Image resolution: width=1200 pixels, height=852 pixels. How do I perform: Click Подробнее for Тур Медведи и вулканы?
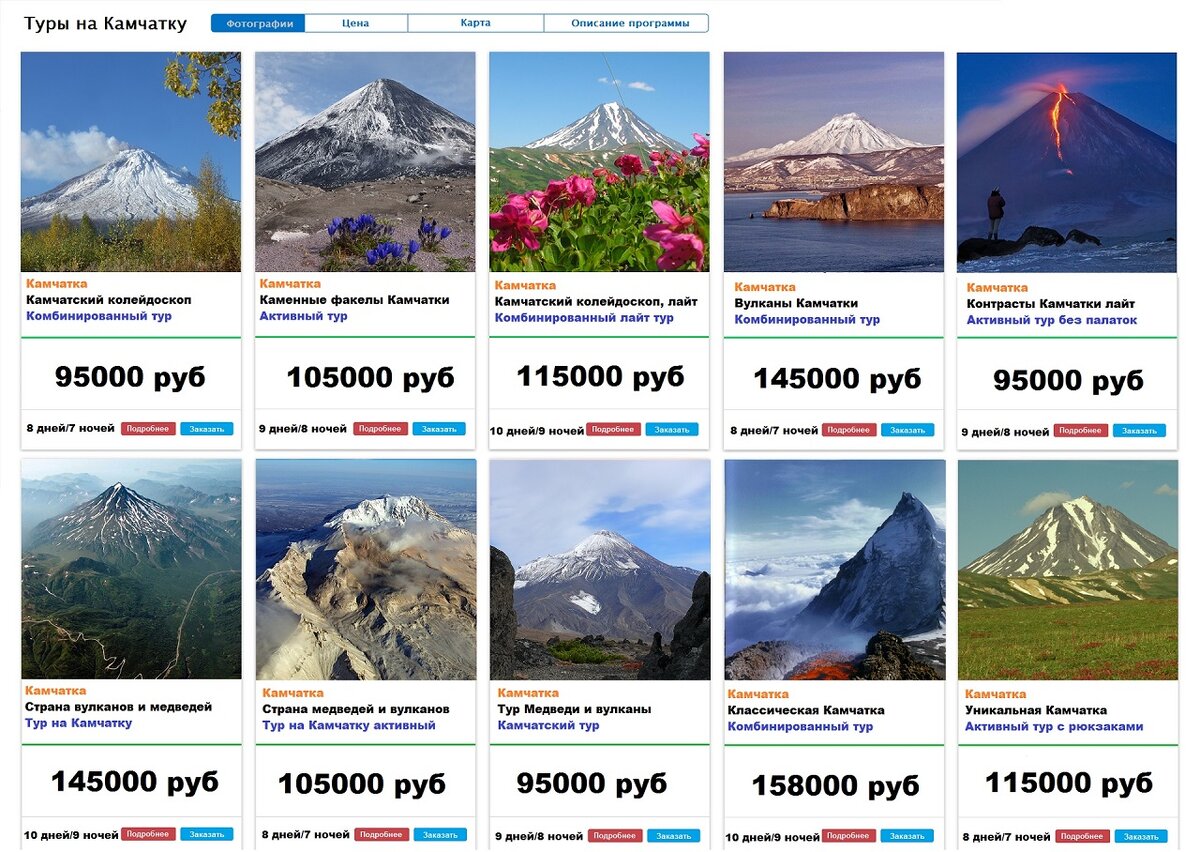click(615, 836)
